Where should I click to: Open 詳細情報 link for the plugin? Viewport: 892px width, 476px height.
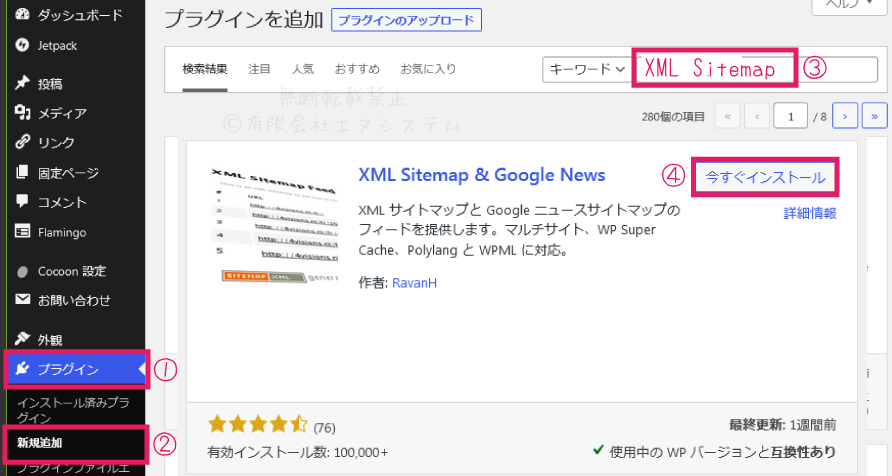pos(810,213)
